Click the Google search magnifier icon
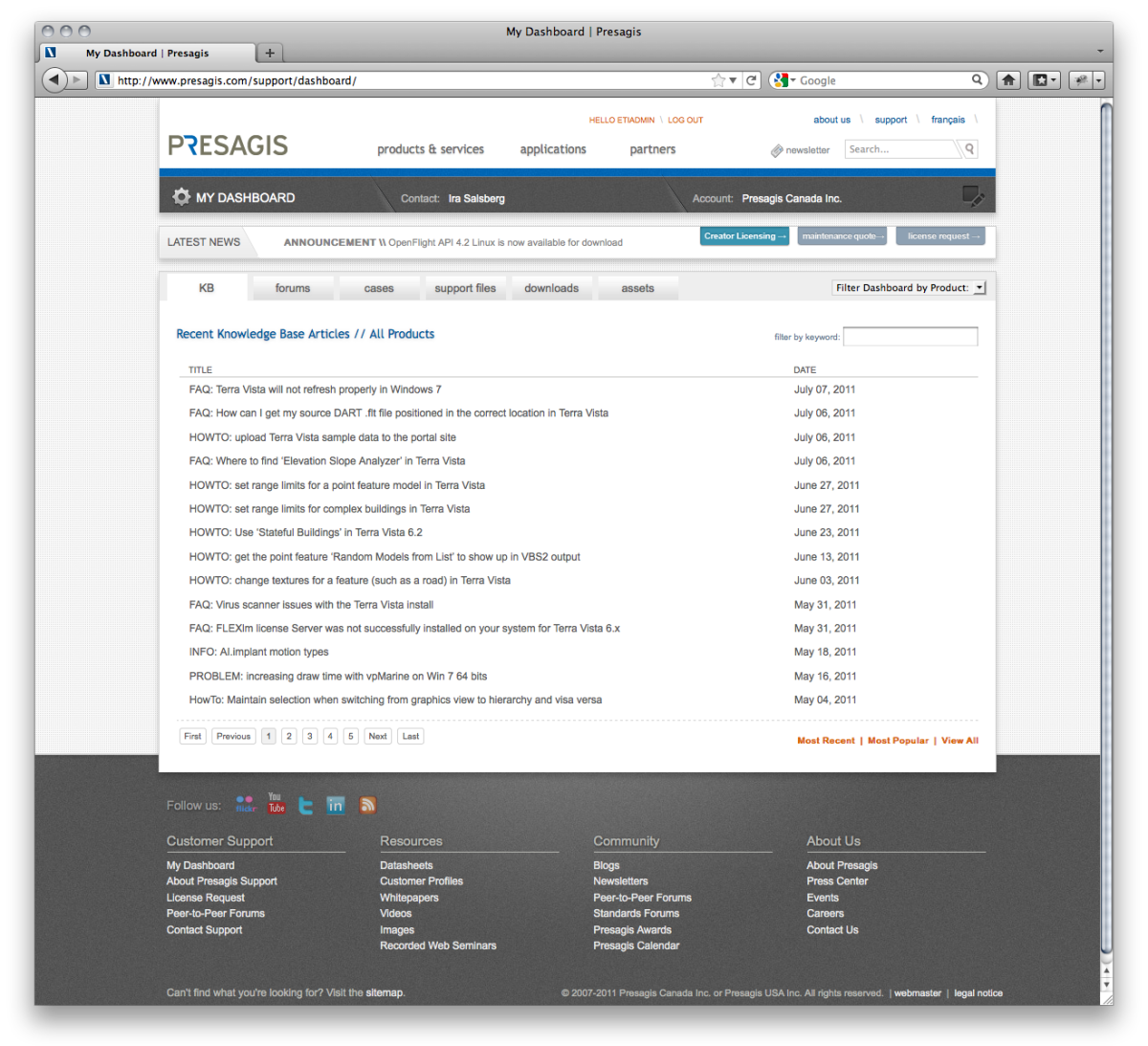Image resolution: width=1148 pixels, height=1046 pixels. [977, 80]
